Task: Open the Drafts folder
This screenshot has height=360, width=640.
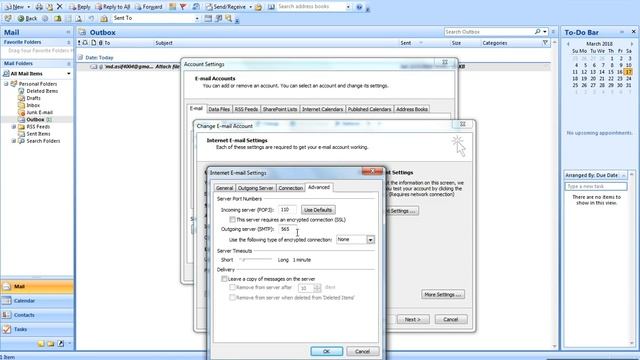Action: (x=33, y=98)
